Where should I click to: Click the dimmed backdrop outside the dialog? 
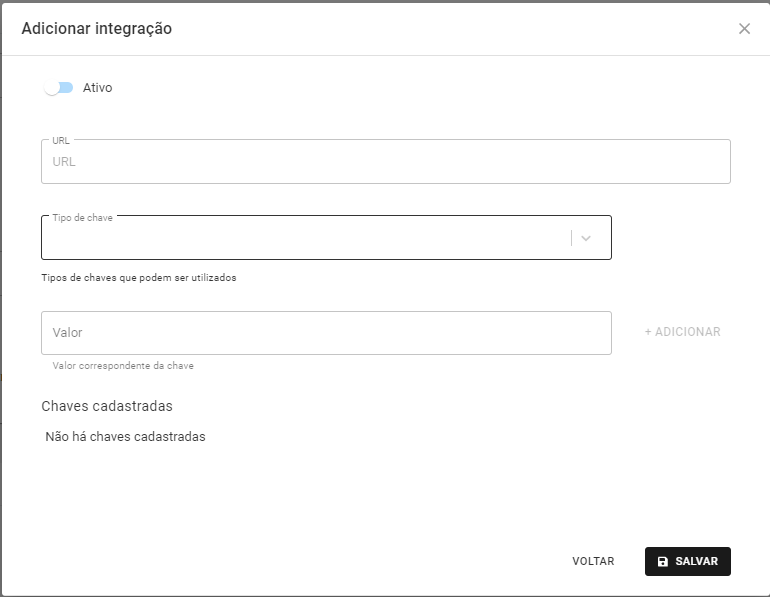0,295
